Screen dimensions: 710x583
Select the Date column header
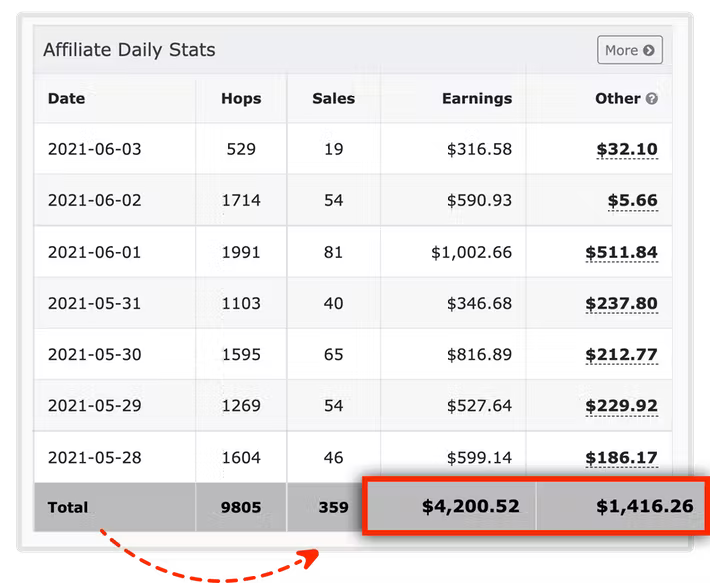[x=67, y=99]
